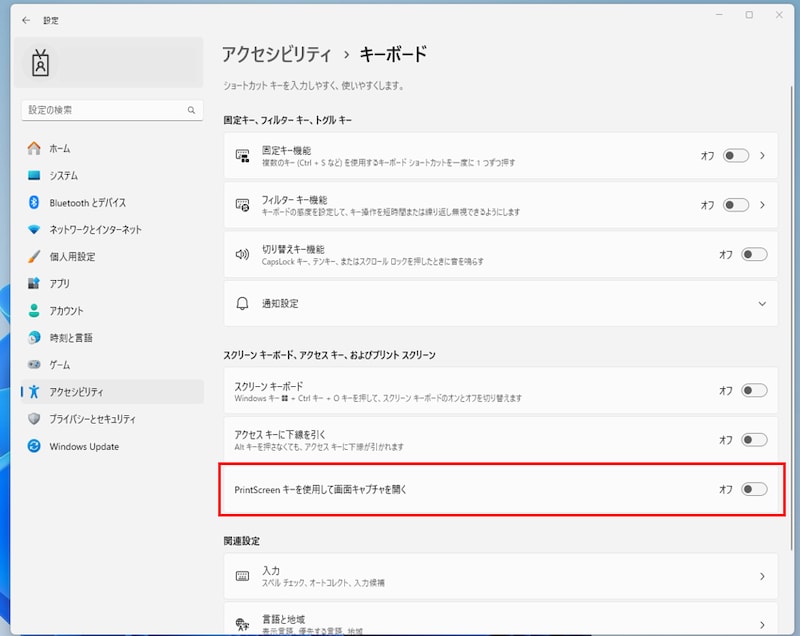
Task: Click ホーム in the sidebar
Action: click(x=60, y=148)
